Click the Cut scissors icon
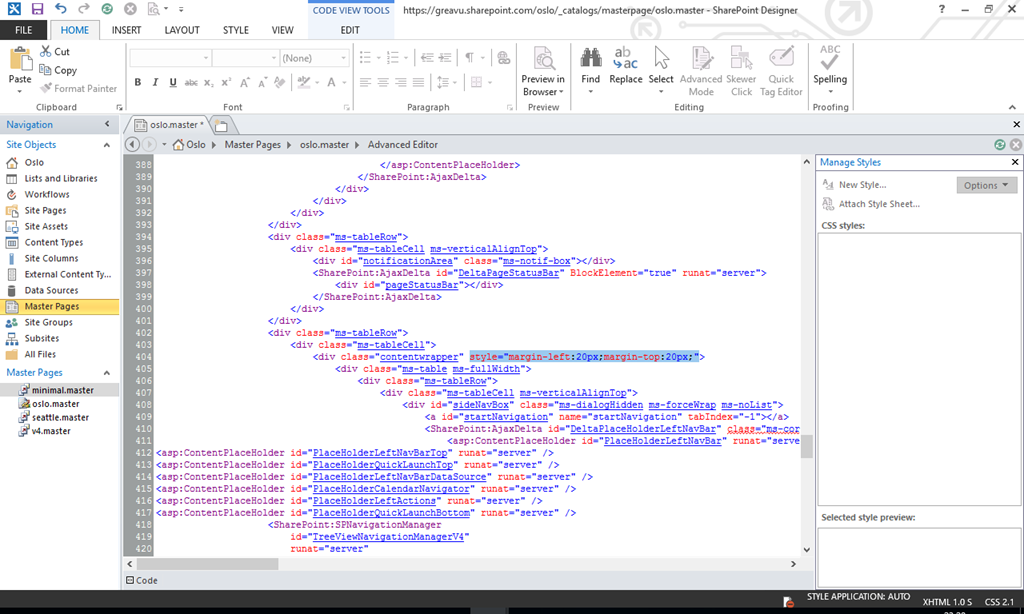This screenshot has width=1024, height=614. coord(47,52)
